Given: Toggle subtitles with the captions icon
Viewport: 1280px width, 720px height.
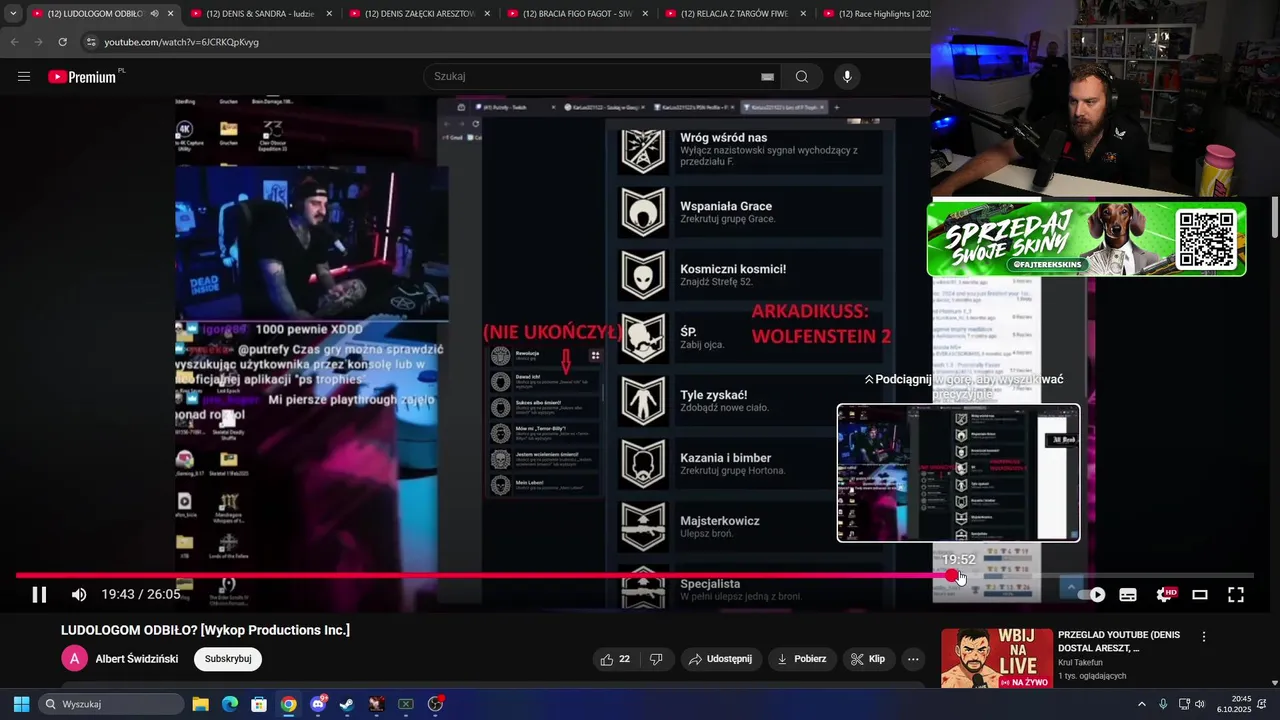Looking at the screenshot, I should point(1128,595).
